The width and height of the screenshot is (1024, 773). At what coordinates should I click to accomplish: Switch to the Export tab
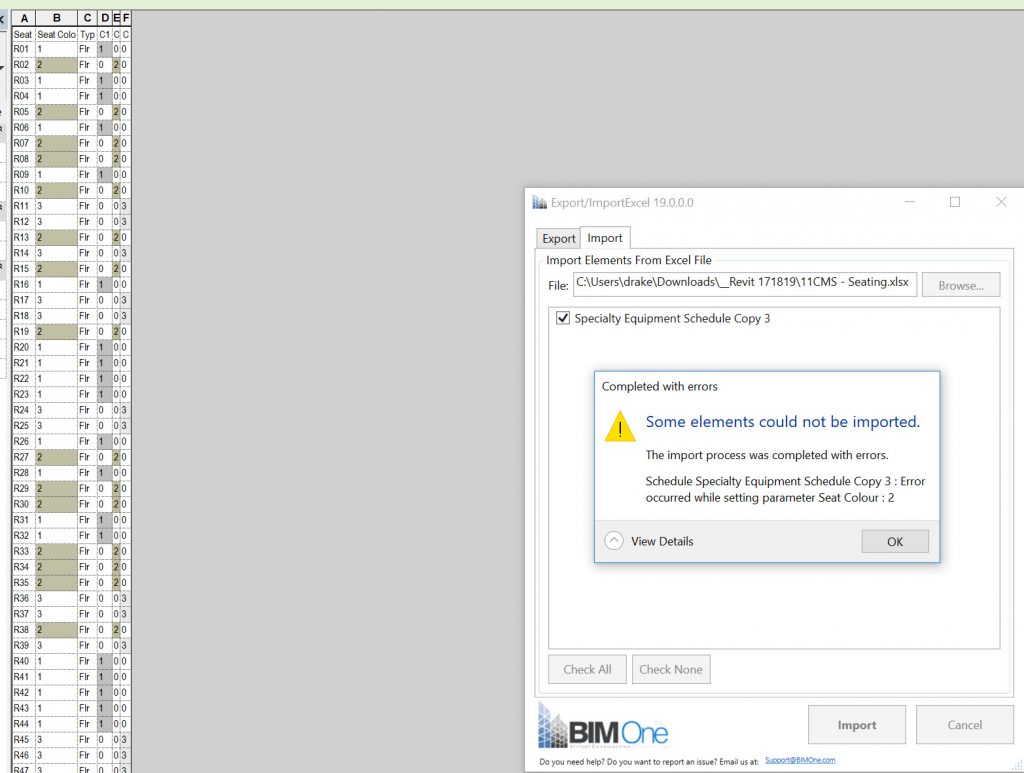559,239
